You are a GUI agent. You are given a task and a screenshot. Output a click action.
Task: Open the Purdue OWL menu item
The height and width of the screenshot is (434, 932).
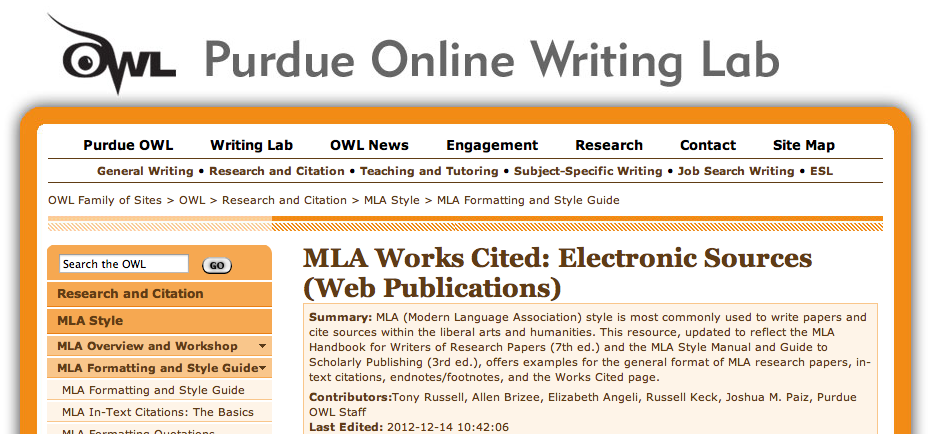tap(128, 145)
